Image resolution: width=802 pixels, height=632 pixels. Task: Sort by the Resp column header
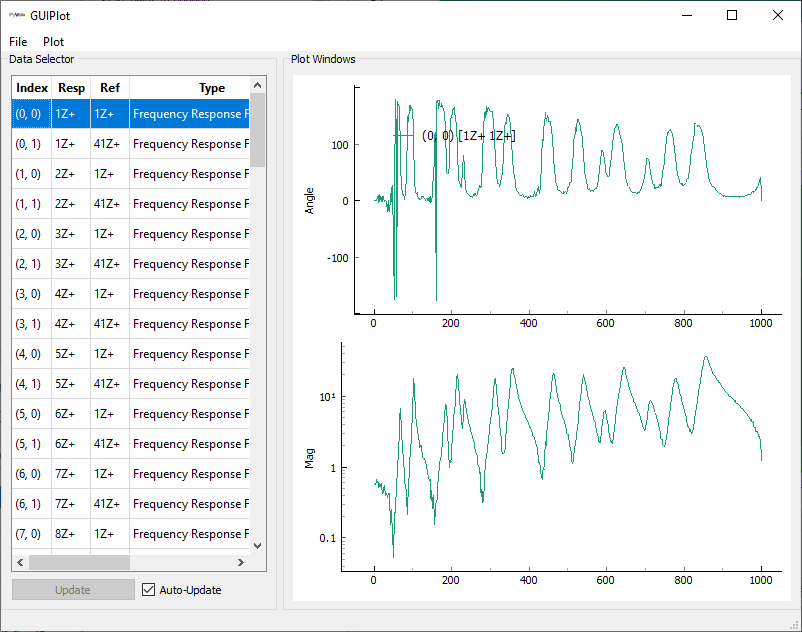click(x=72, y=88)
